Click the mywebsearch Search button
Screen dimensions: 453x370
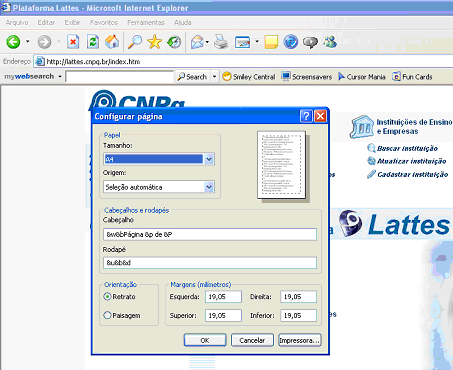(x=193, y=77)
